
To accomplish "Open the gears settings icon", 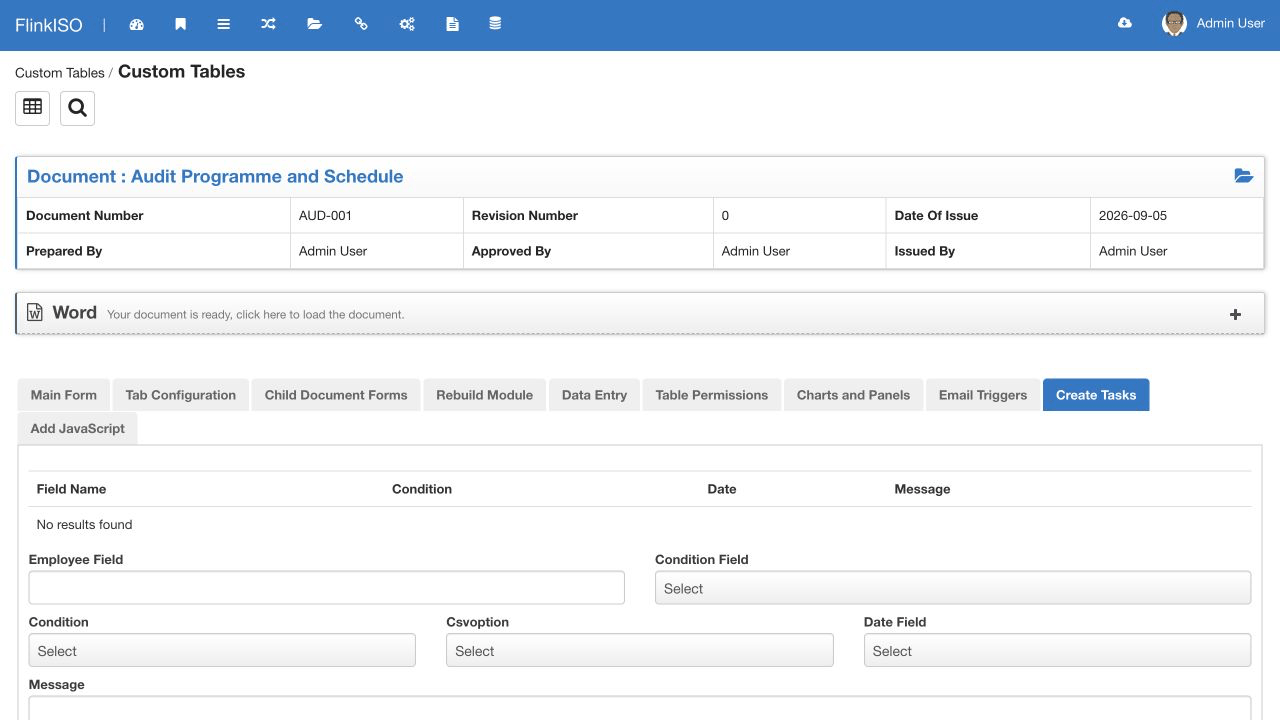I will [407, 24].
